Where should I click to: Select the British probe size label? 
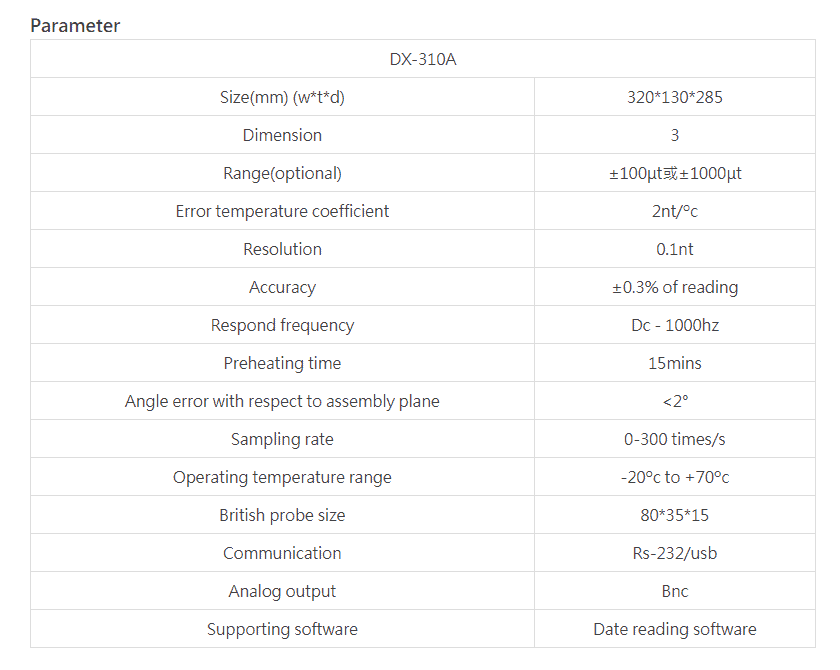point(282,515)
